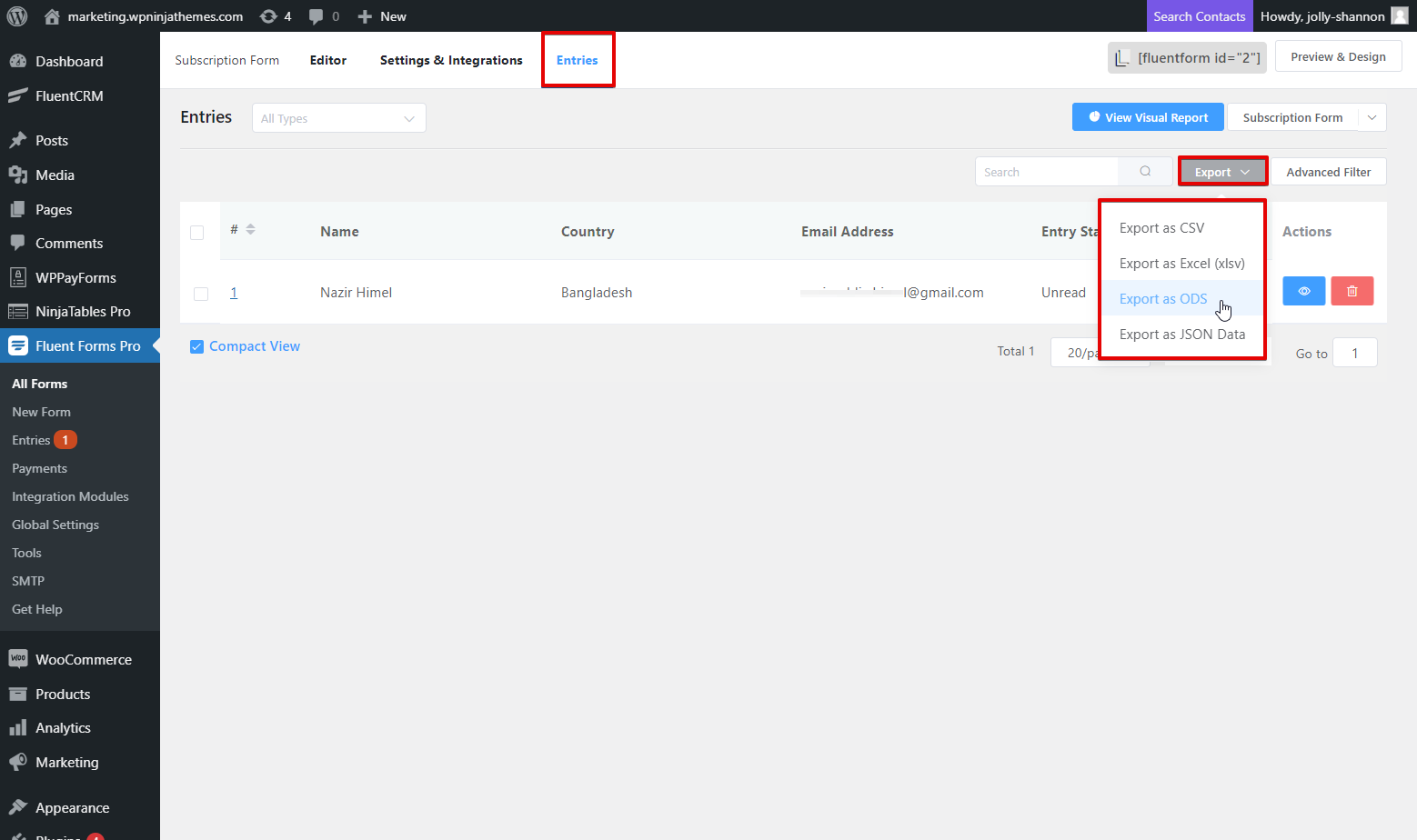Viewport: 1417px width, 840px height.
Task: Click the Analytics bar chart icon
Action: click(x=17, y=727)
